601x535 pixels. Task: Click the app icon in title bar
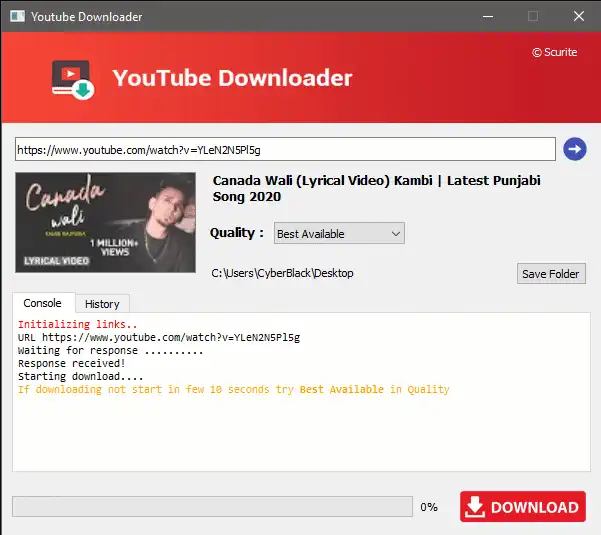pyautogui.click(x=17, y=16)
